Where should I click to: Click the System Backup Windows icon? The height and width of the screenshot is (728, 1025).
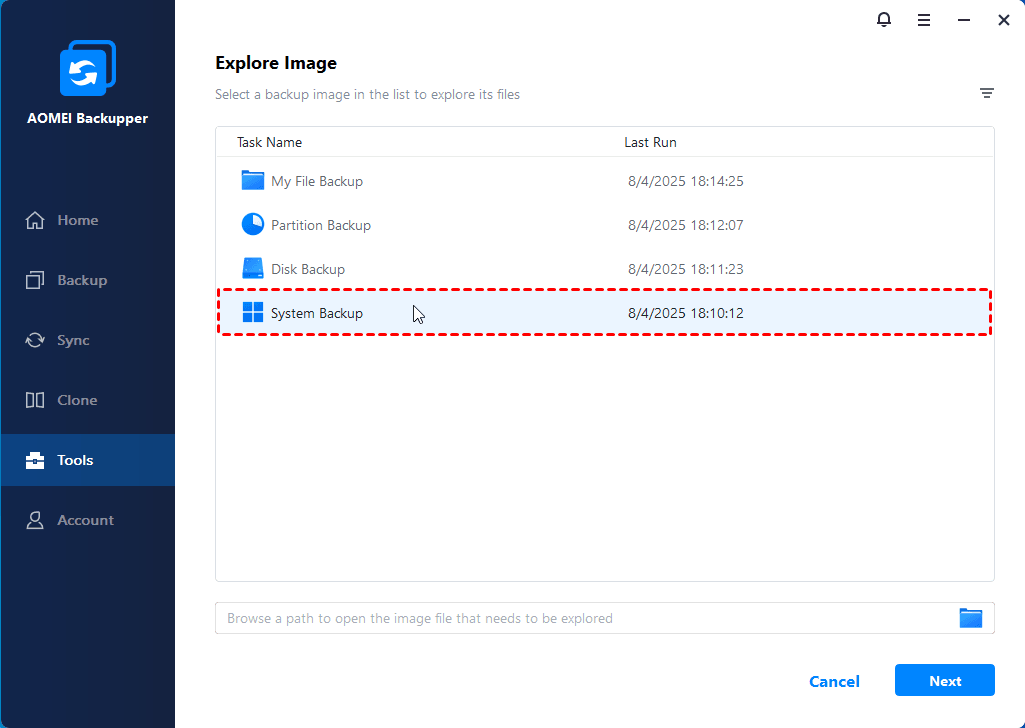253,313
